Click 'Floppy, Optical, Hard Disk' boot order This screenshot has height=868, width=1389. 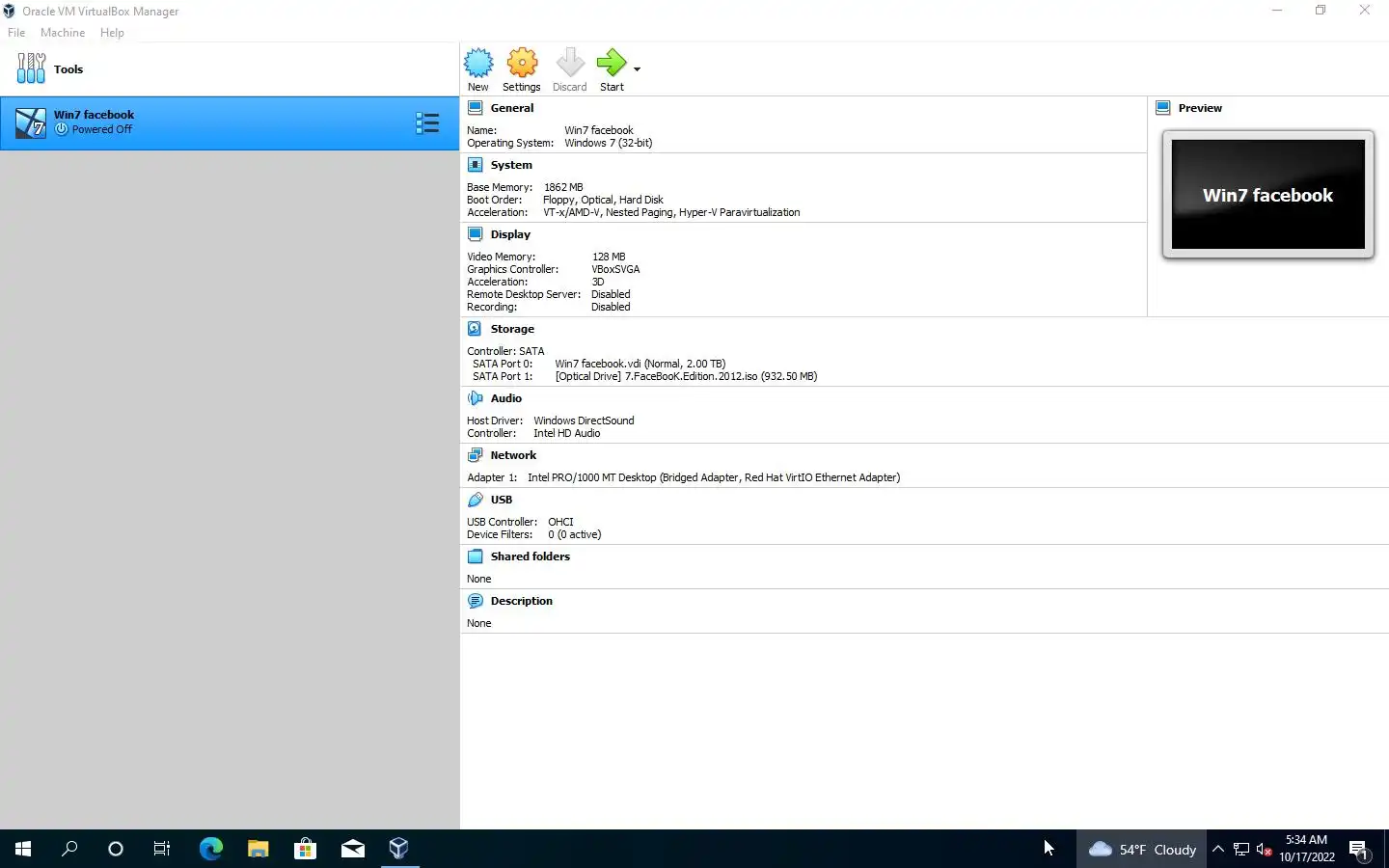(603, 200)
